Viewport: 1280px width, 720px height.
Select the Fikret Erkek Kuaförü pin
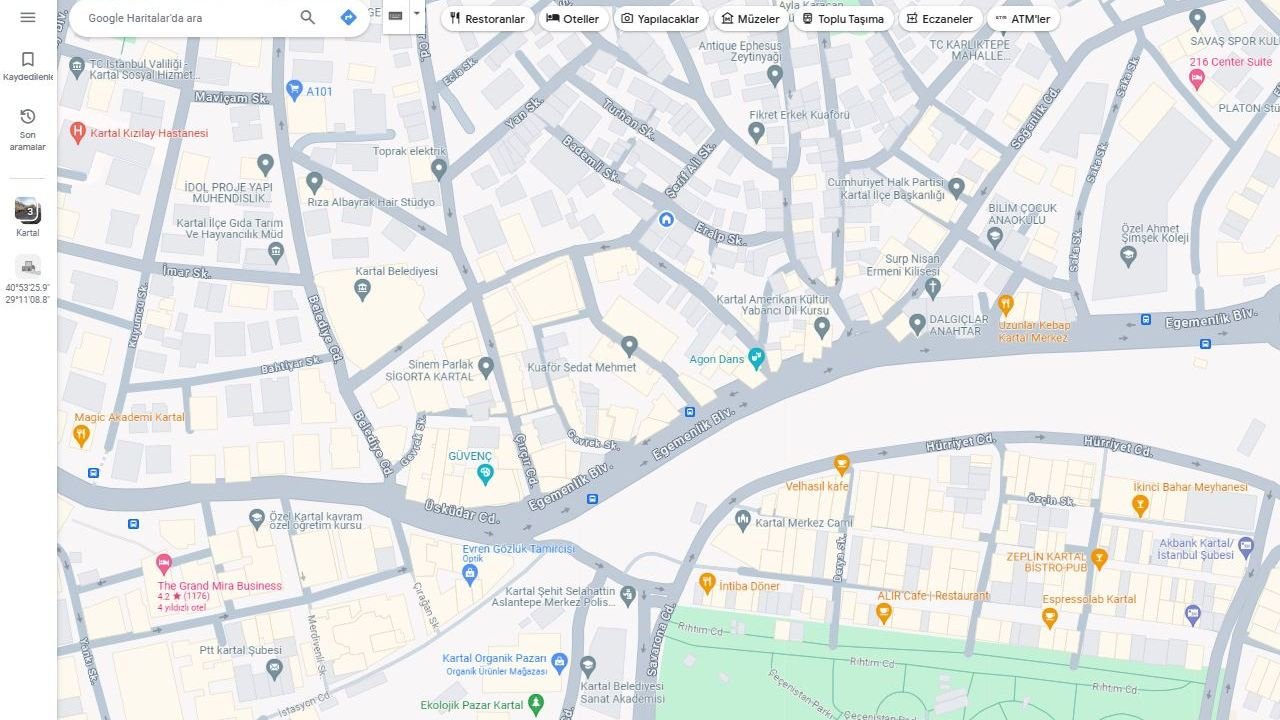(x=757, y=132)
